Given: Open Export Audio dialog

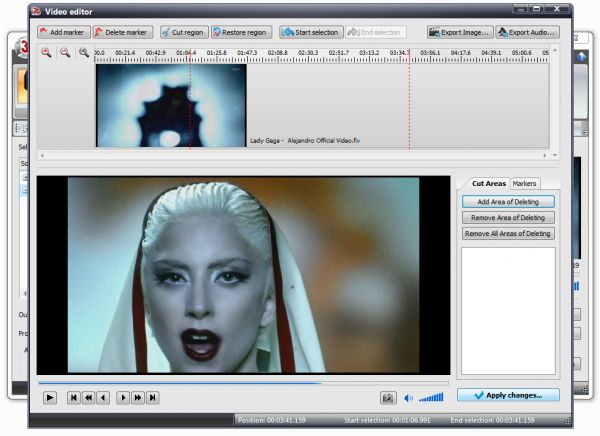Looking at the screenshot, I should 527,32.
